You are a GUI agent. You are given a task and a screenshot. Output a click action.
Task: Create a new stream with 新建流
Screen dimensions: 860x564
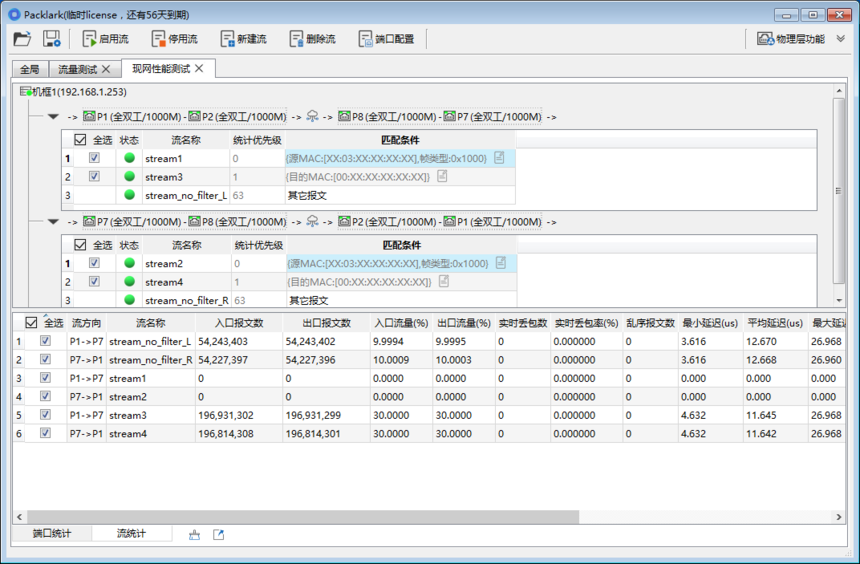244,39
